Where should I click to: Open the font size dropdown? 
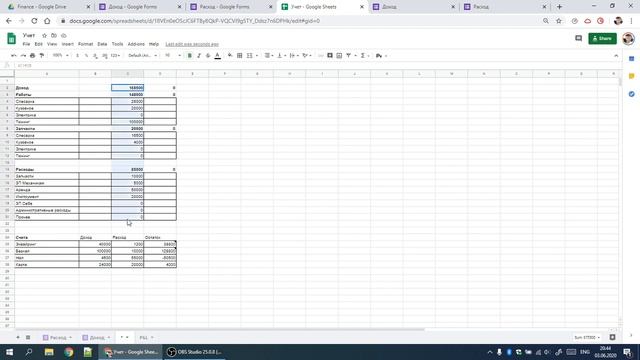click(x=173, y=56)
